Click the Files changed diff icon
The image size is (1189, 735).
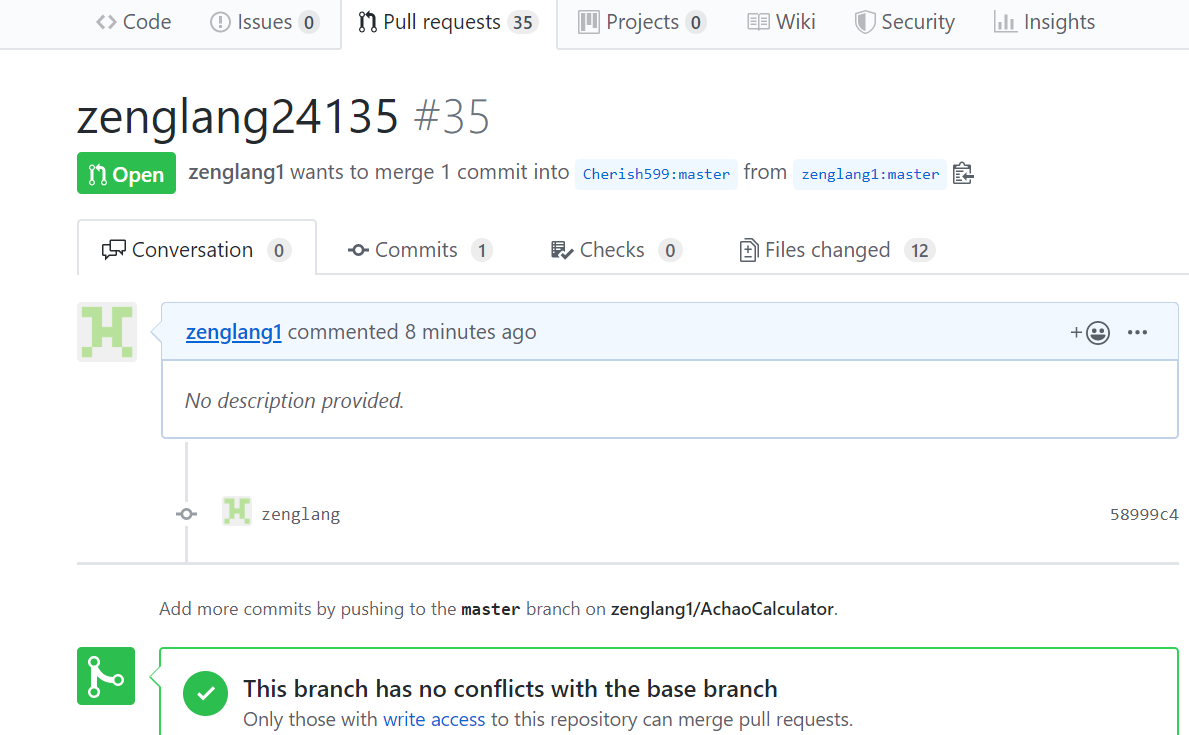pos(748,250)
